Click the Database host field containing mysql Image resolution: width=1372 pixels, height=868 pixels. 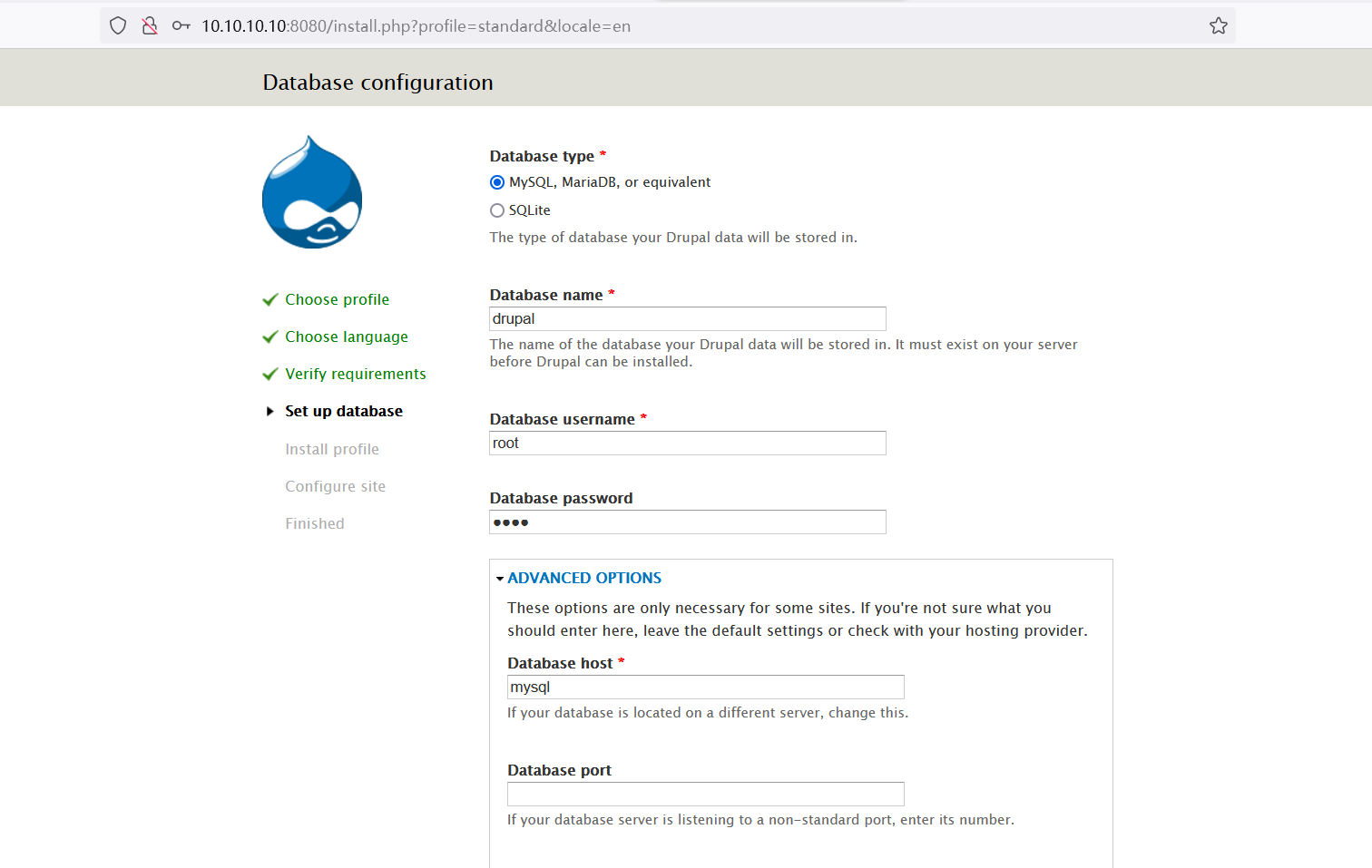(x=706, y=687)
